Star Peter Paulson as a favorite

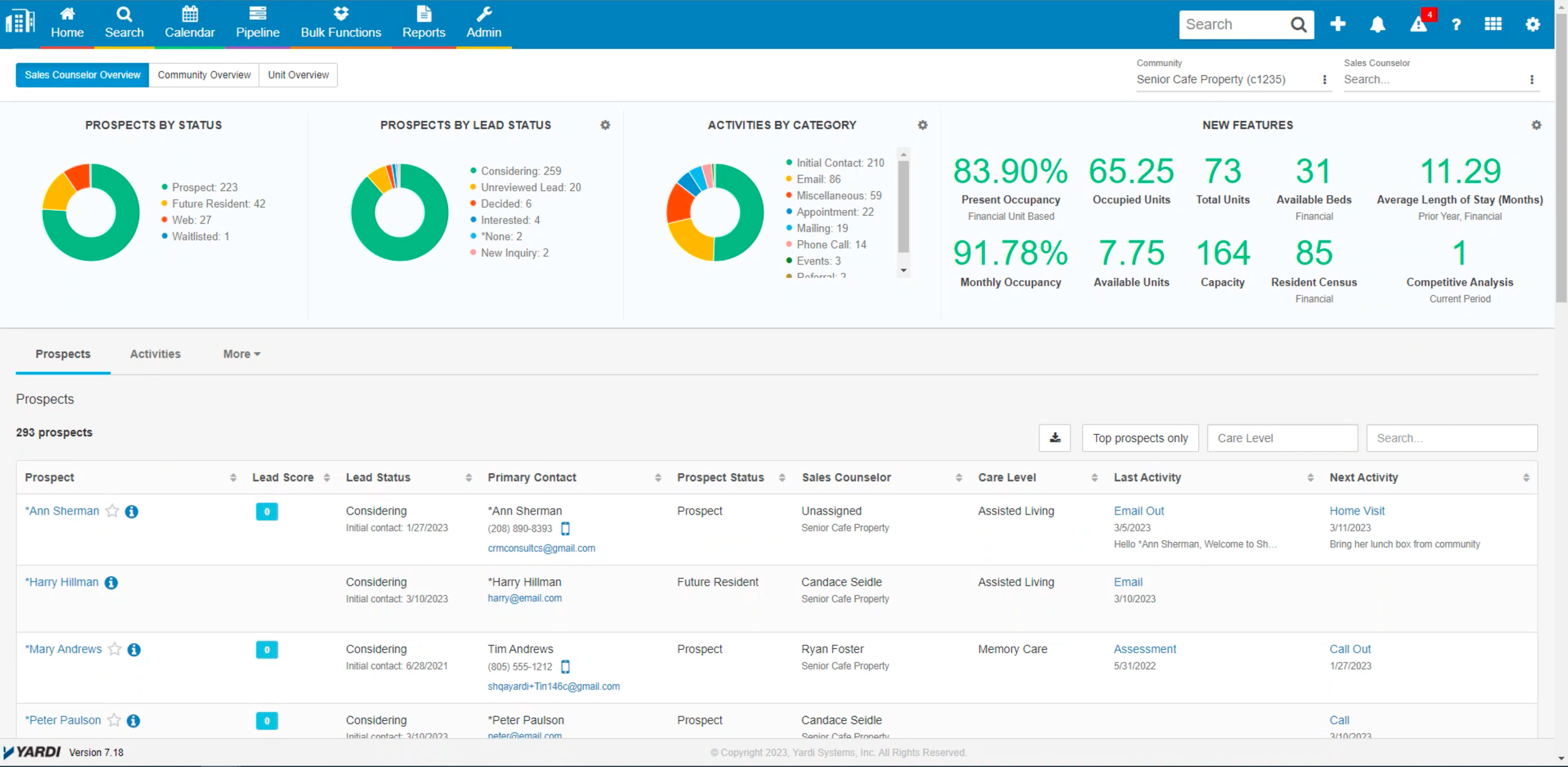click(114, 720)
